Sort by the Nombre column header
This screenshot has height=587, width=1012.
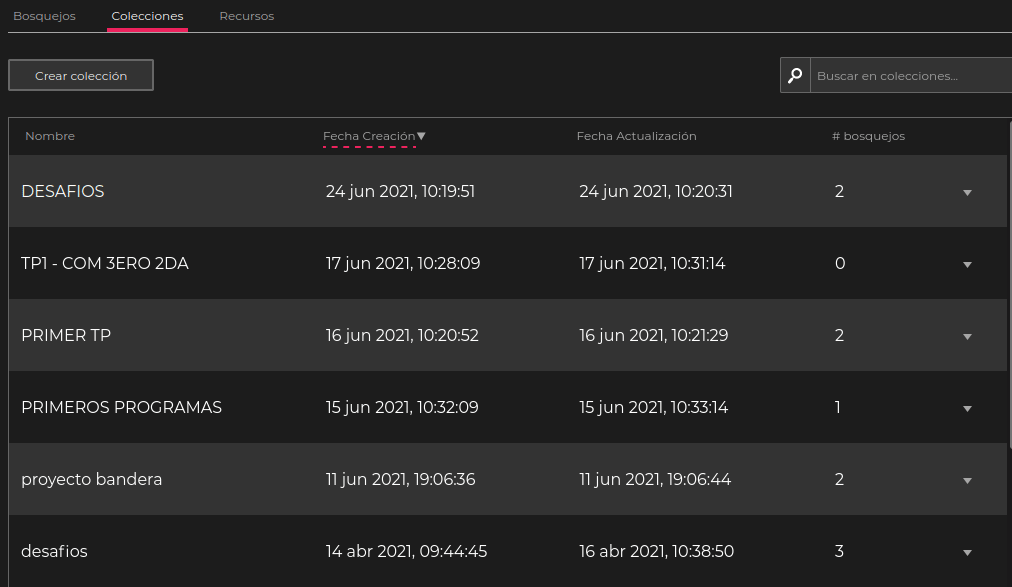tap(50, 136)
